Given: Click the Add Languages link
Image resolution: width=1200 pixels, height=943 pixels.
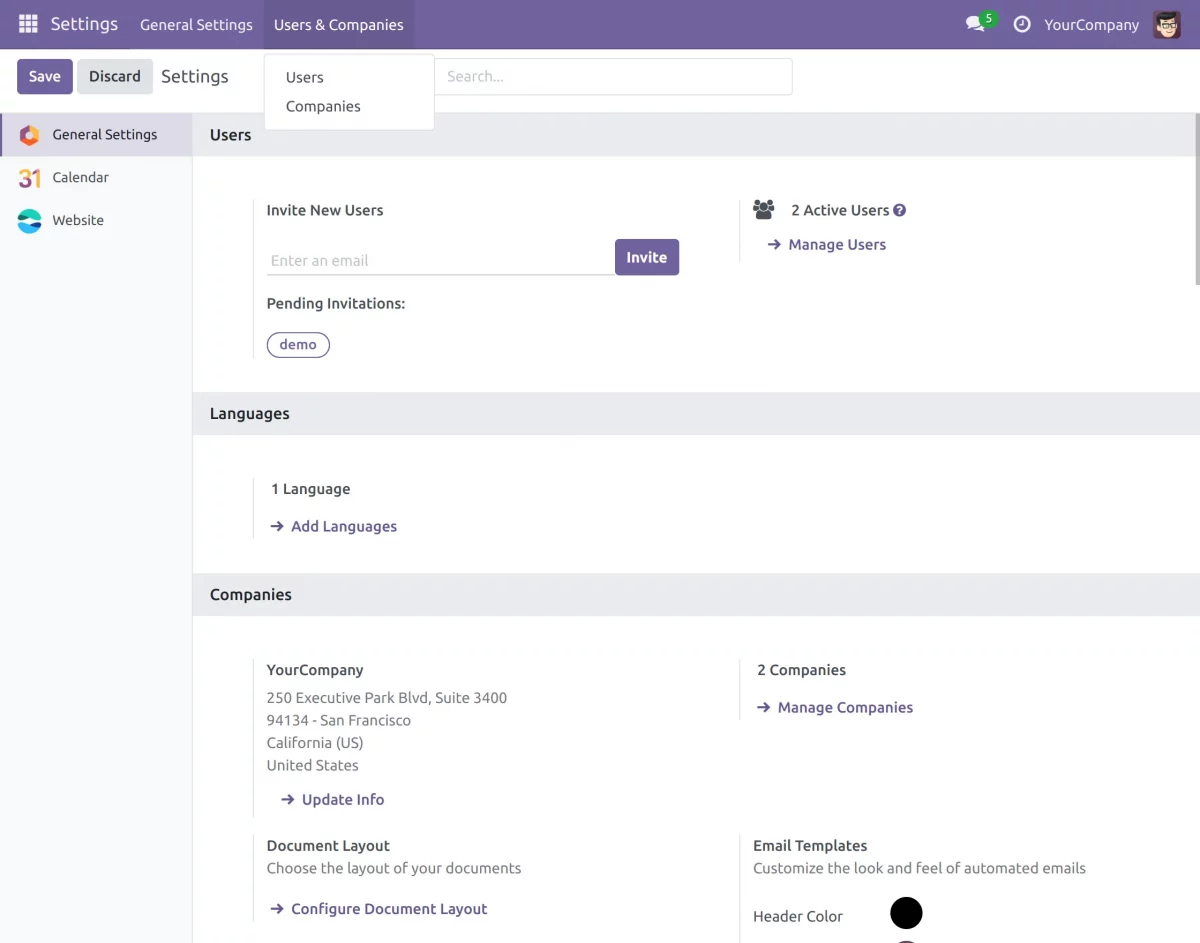Looking at the screenshot, I should (x=343, y=527).
